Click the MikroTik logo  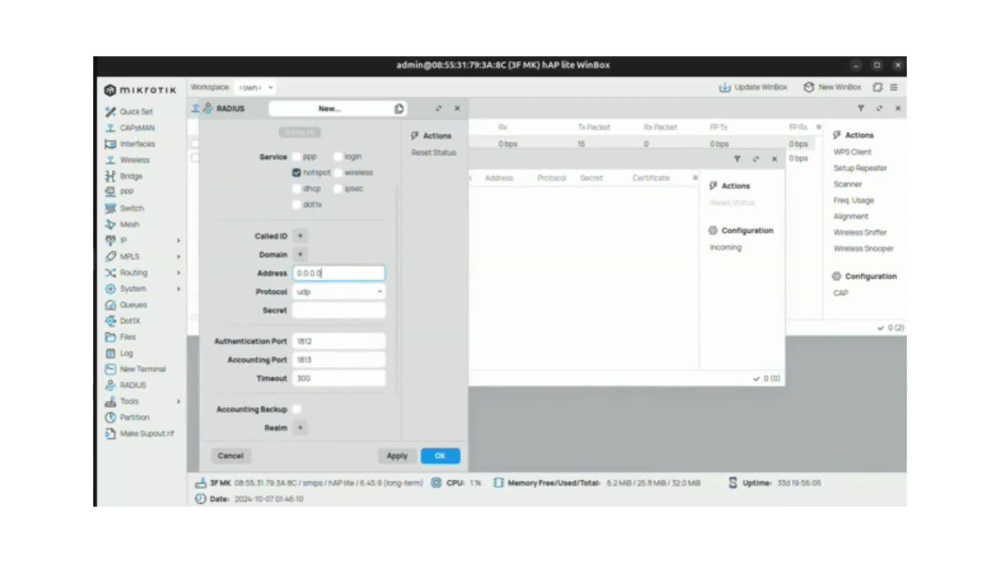[140, 90]
